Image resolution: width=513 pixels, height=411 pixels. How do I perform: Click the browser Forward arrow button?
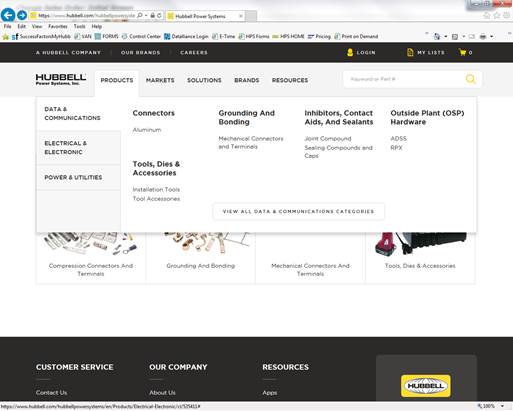point(22,15)
